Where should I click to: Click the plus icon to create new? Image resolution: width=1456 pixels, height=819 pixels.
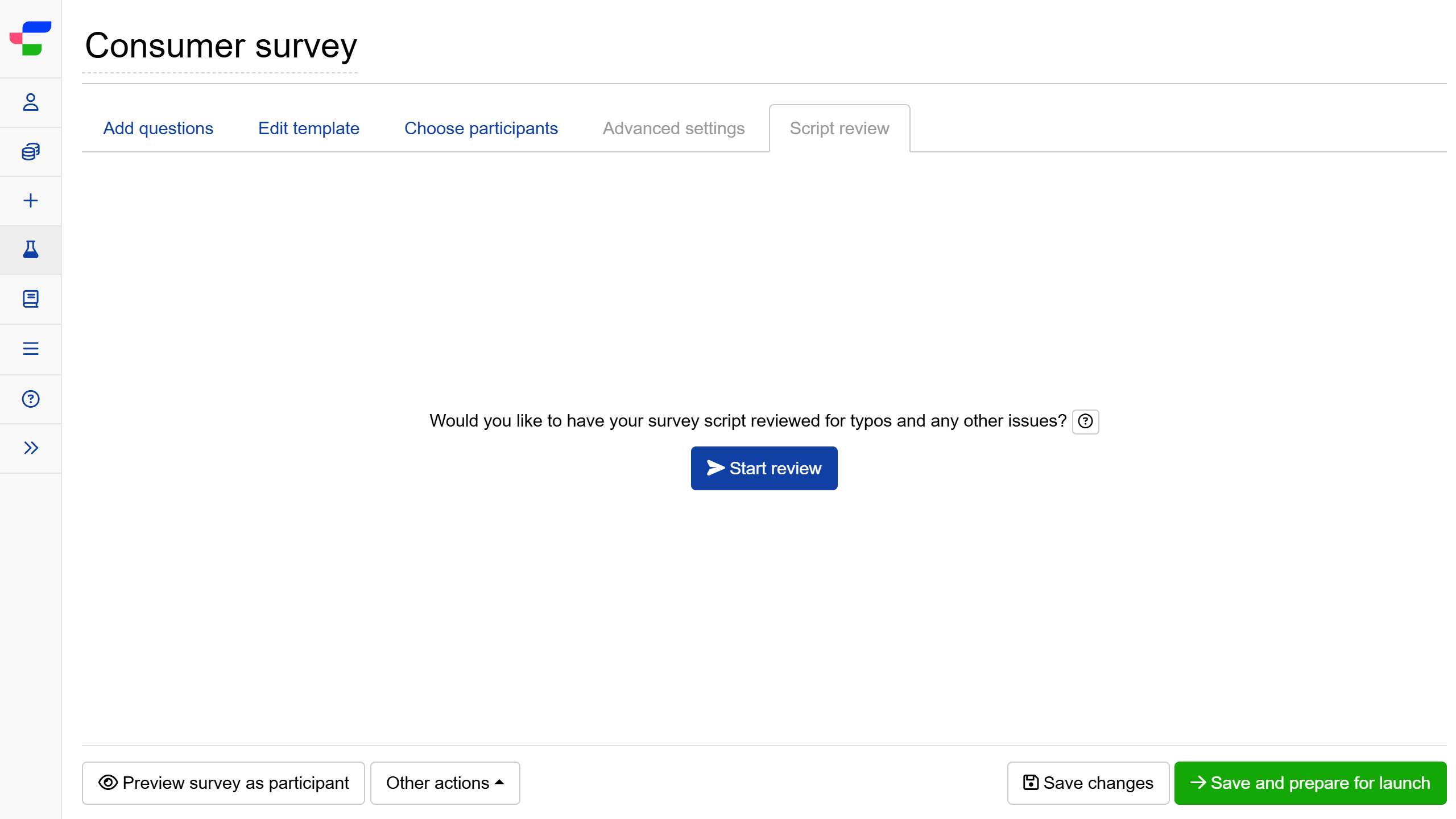tap(31, 201)
